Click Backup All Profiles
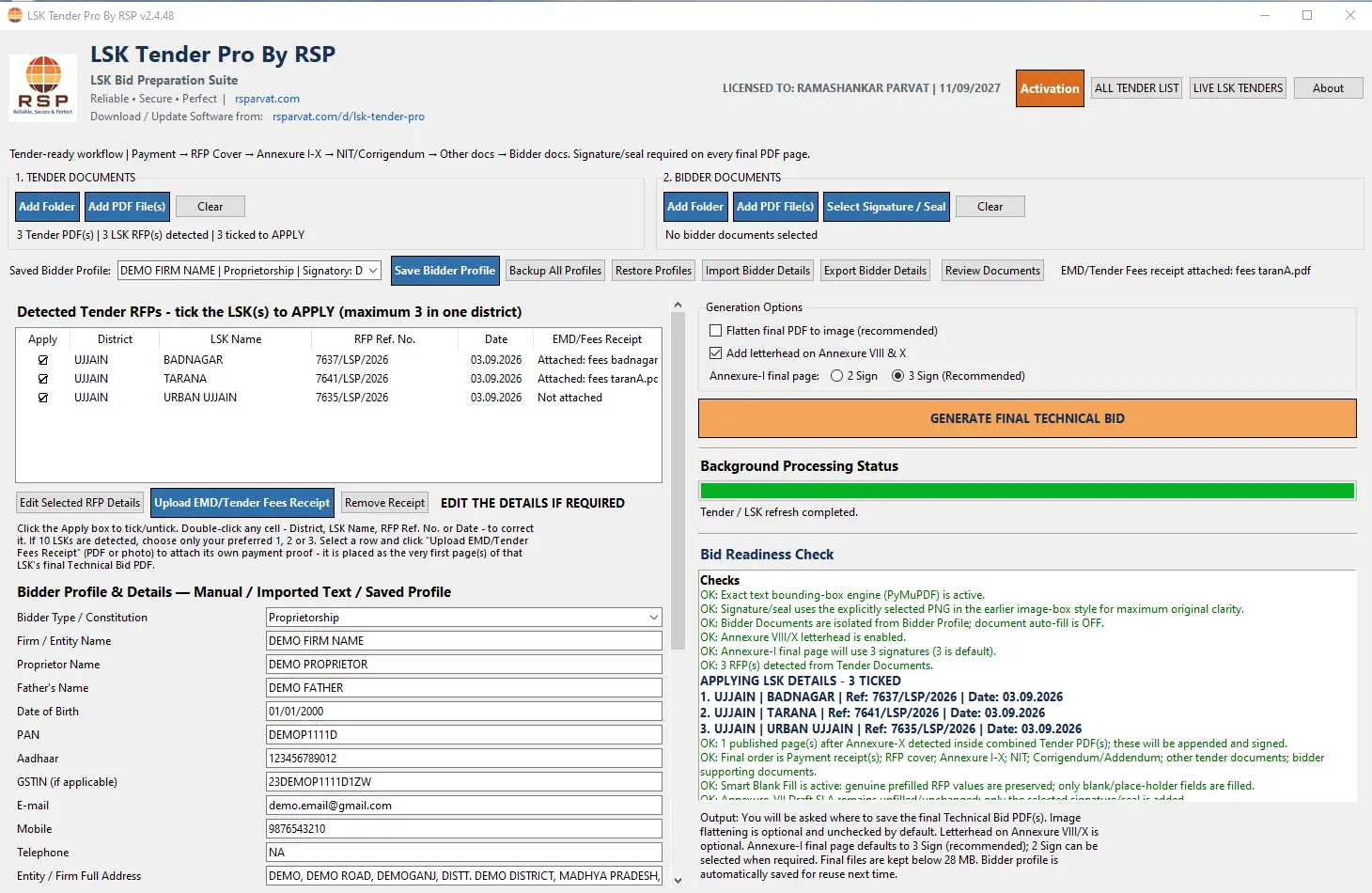Viewport: 1372px width, 893px height. (555, 271)
